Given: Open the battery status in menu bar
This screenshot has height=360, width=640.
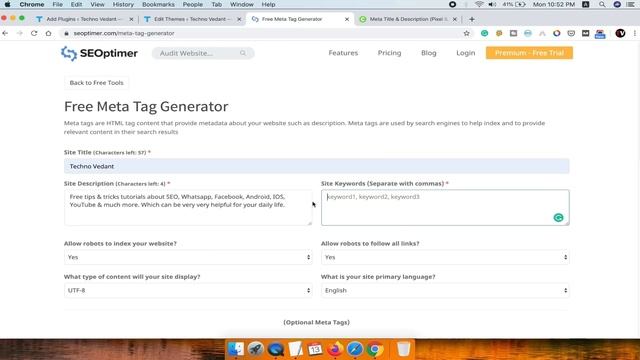Looking at the screenshot, I should (x=514, y=4).
